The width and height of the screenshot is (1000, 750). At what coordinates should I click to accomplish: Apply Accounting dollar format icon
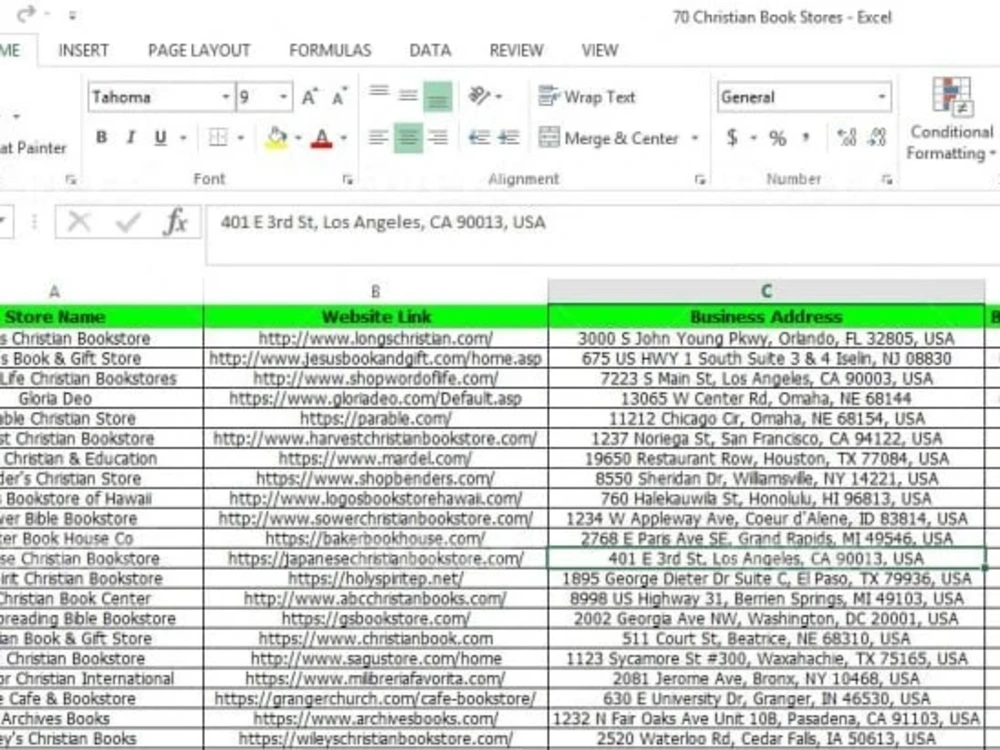click(x=733, y=138)
